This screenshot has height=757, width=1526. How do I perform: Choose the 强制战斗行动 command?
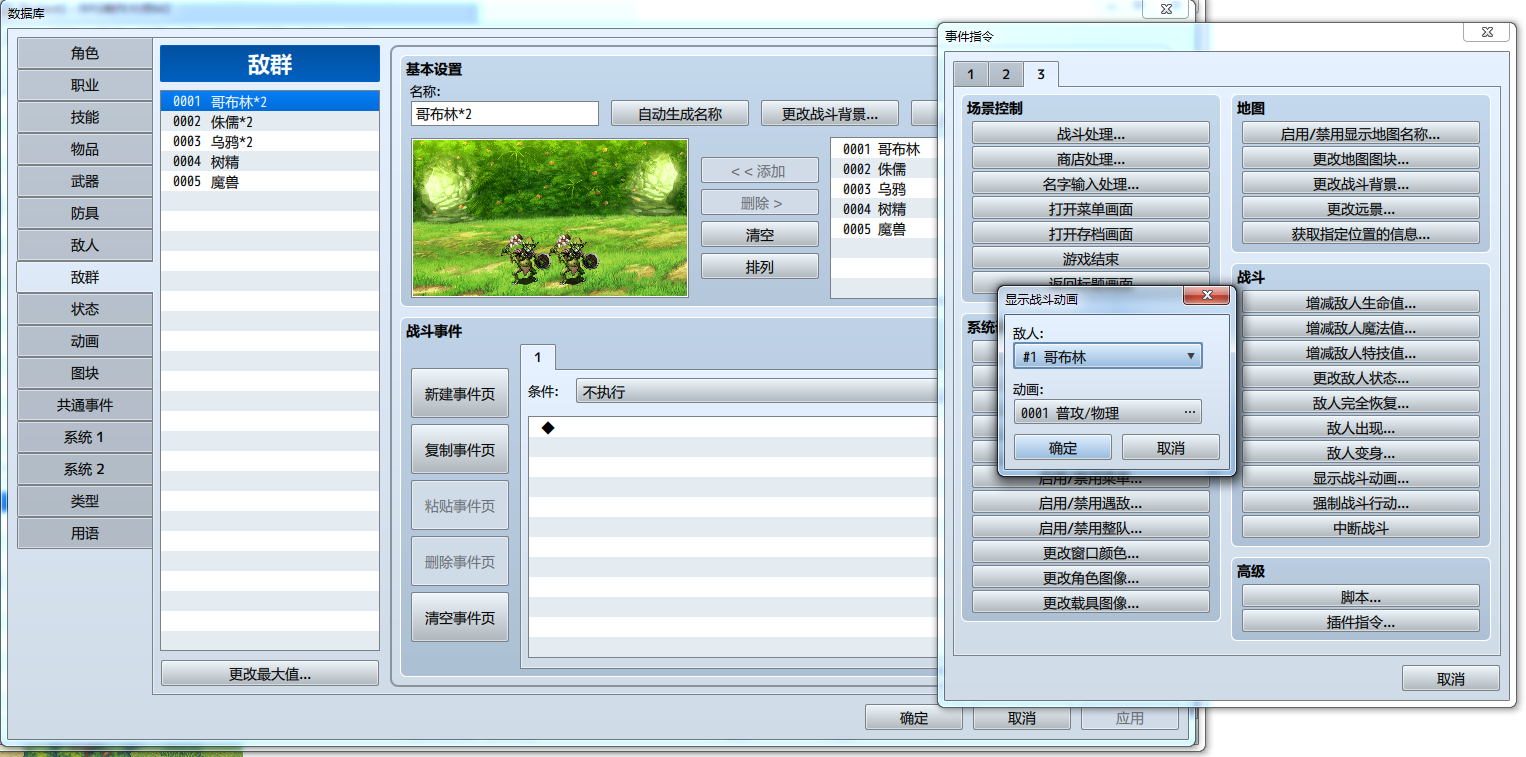pos(1361,502)
